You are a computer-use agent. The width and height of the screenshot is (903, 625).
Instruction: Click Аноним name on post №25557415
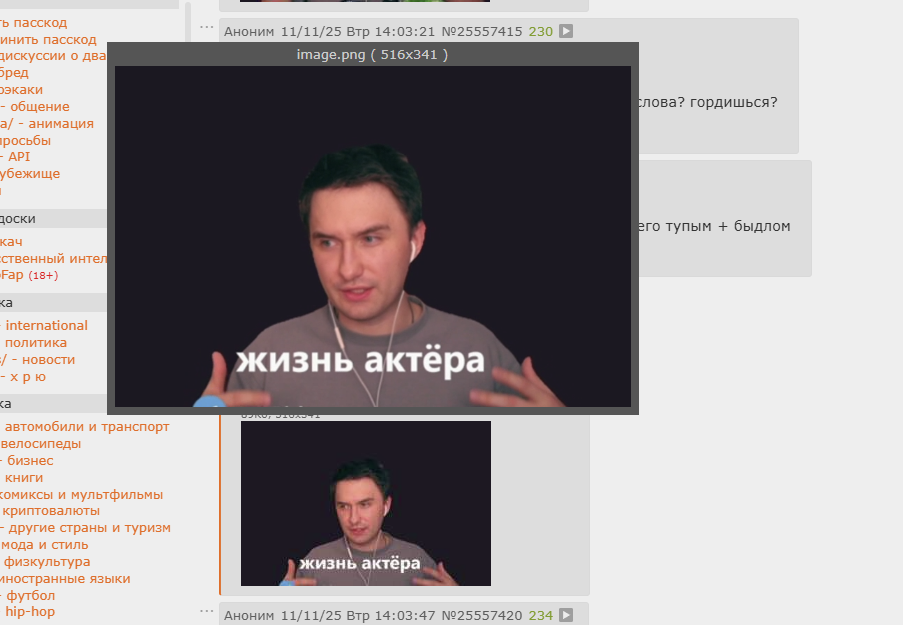tap(249, 32)
